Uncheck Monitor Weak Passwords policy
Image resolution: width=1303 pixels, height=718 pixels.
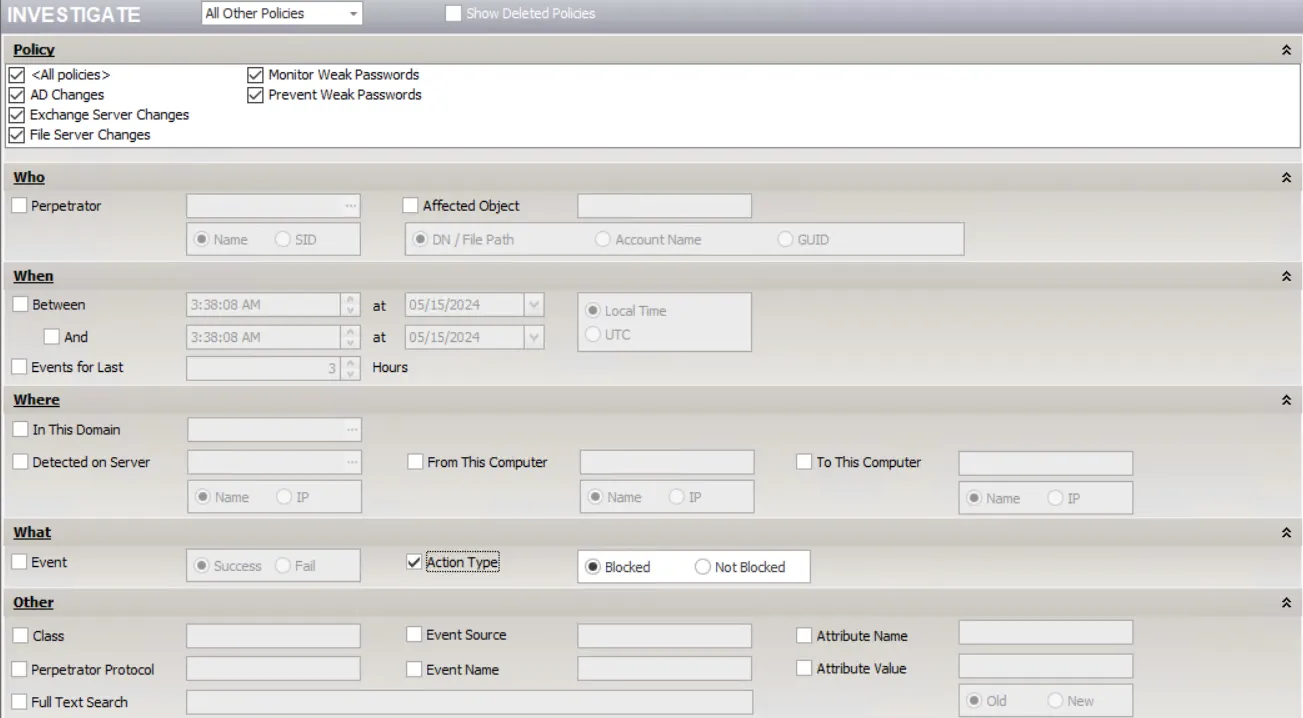point(255,75)
